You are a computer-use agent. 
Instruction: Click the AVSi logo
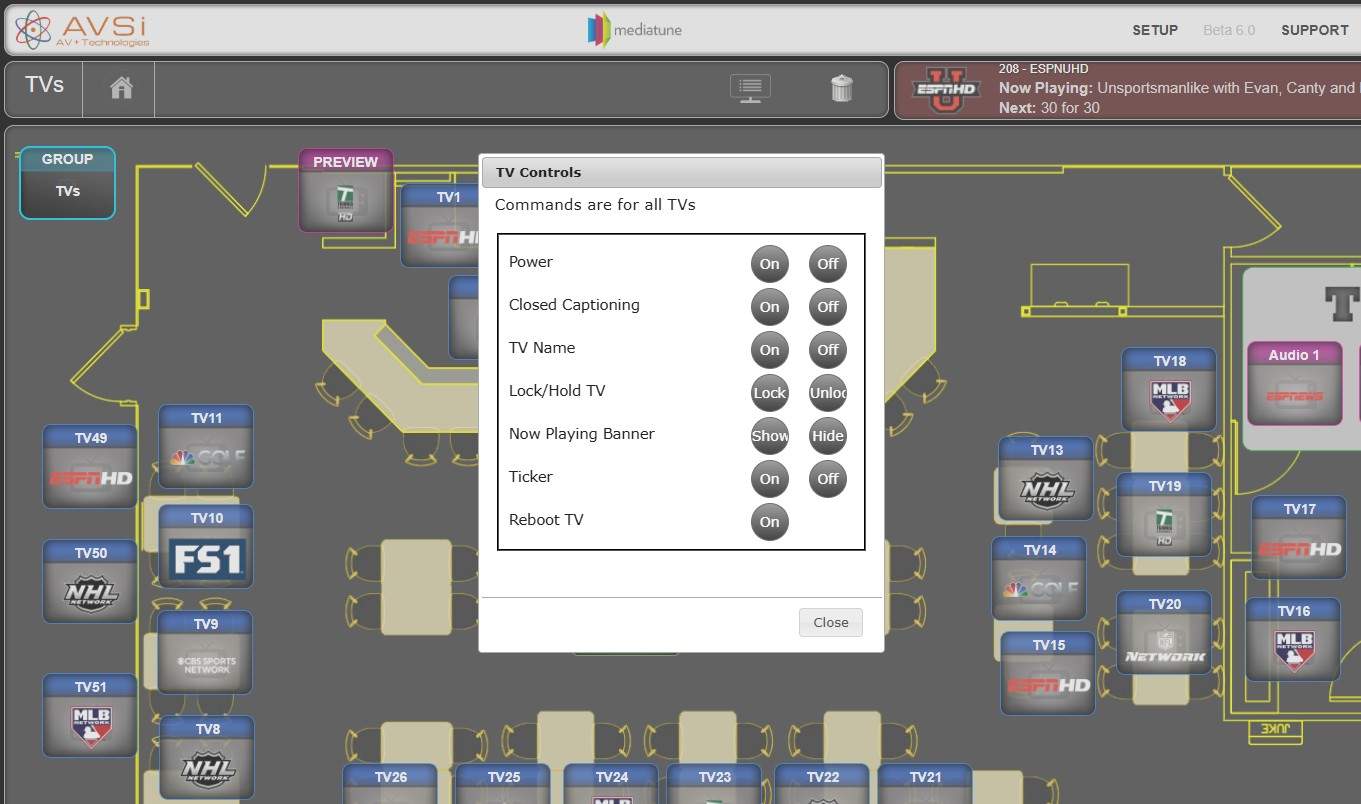pos(82,29)
